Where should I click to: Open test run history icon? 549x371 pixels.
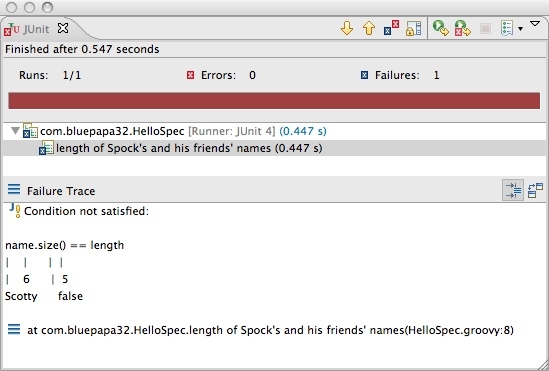pos(507,28)
